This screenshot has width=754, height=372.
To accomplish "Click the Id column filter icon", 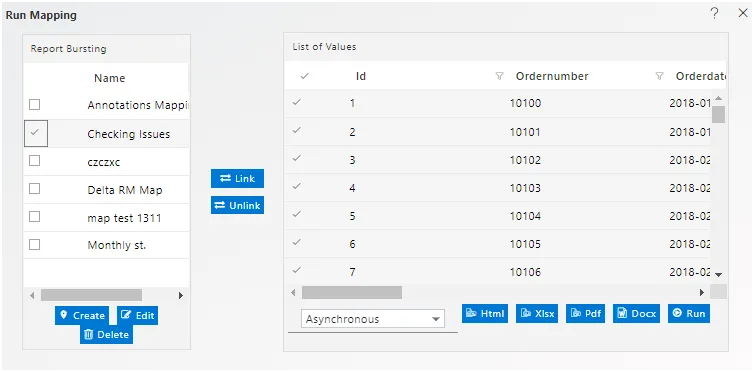I will pos(500,76).
